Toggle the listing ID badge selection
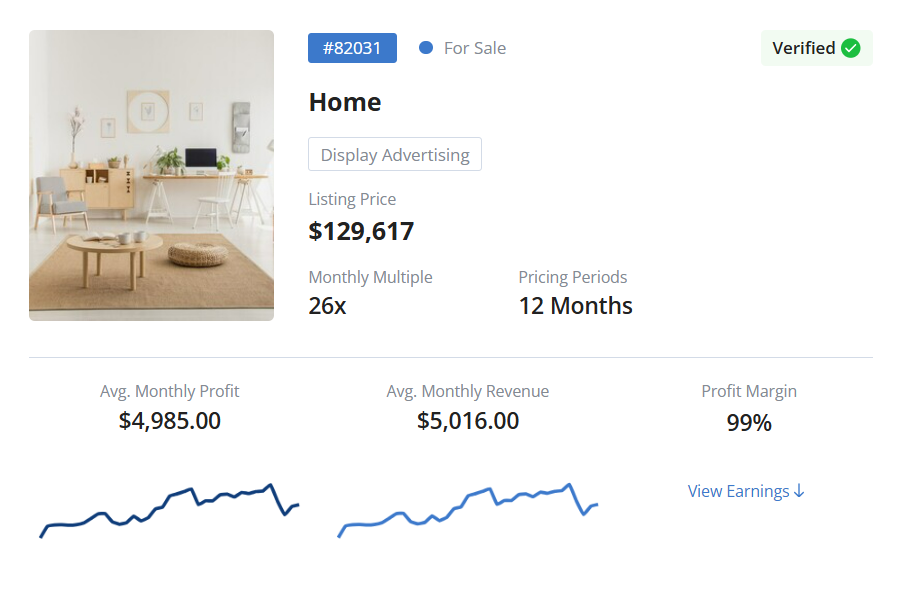Screen dimensions: 902x598 click(352, 47)
